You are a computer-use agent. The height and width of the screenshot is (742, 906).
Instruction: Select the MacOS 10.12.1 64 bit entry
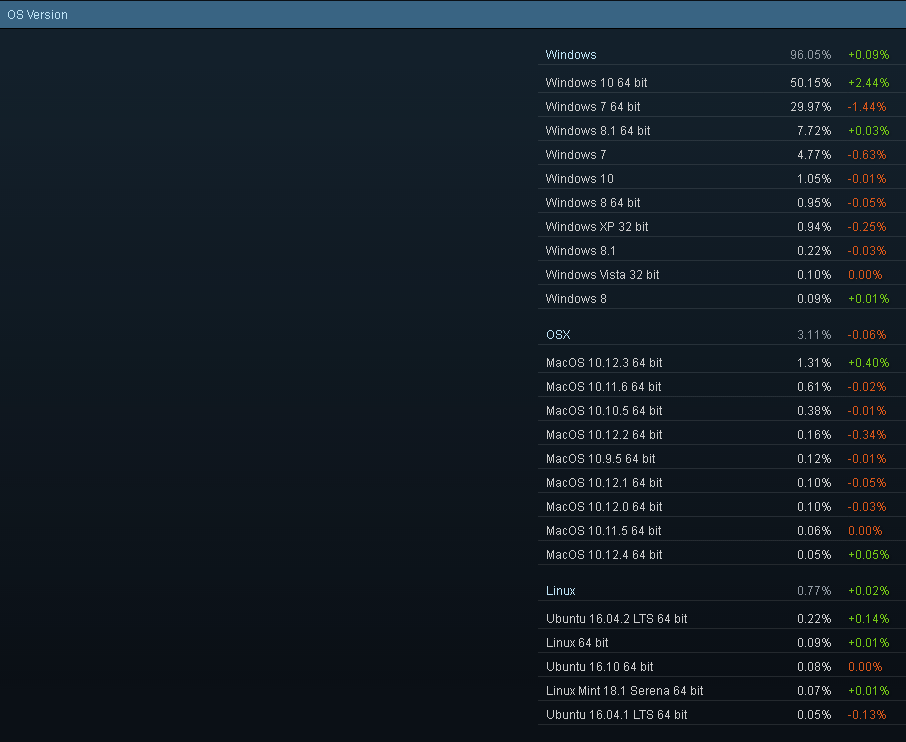[722, 483]
